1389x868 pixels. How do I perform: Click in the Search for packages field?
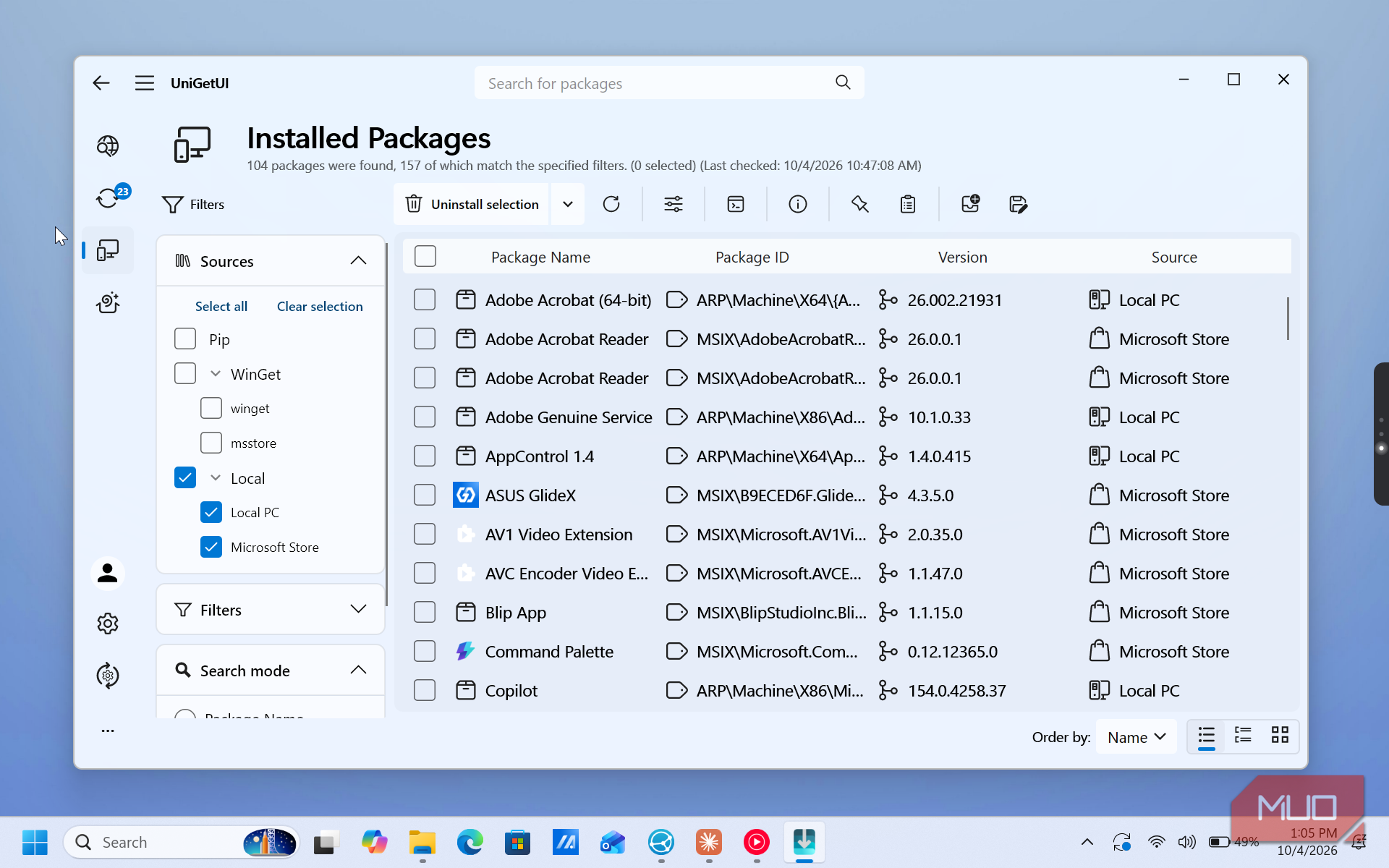669,82
